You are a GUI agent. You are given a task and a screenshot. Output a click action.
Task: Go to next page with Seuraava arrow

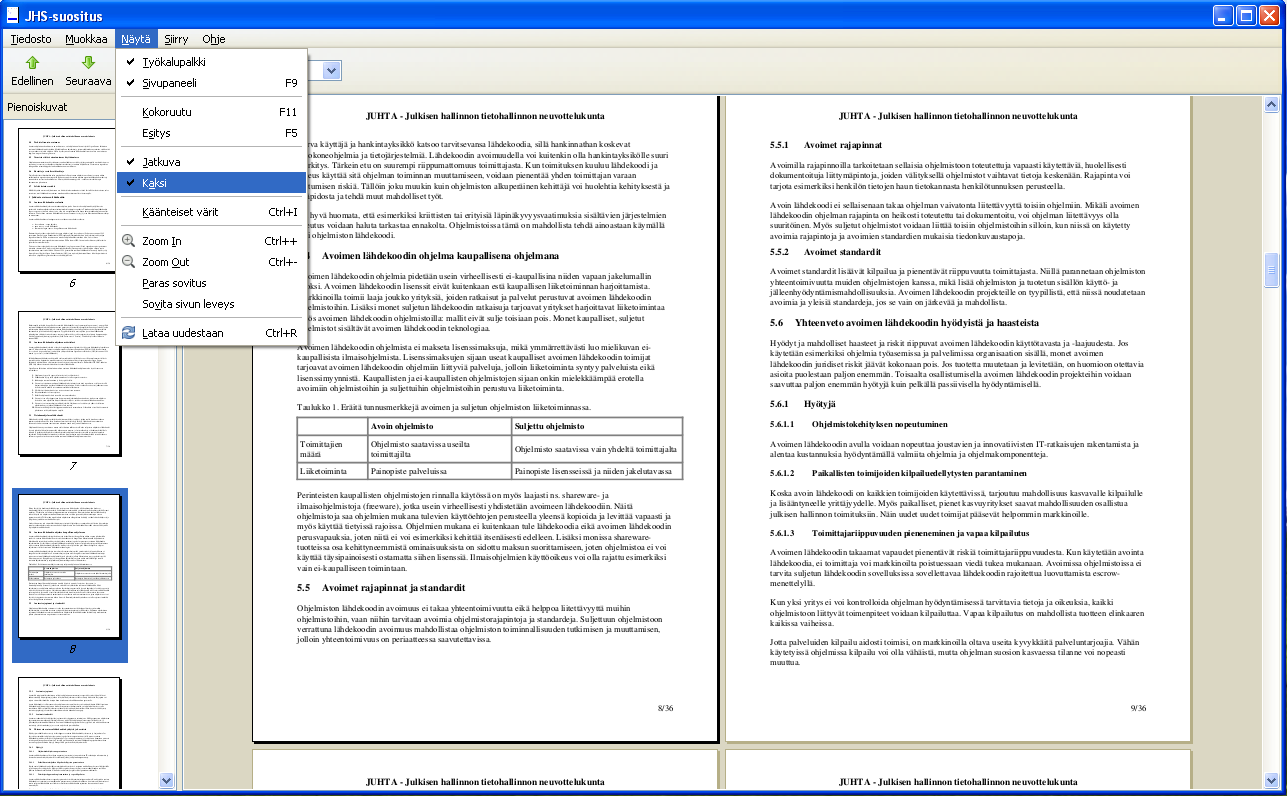[x=88, y=70]
